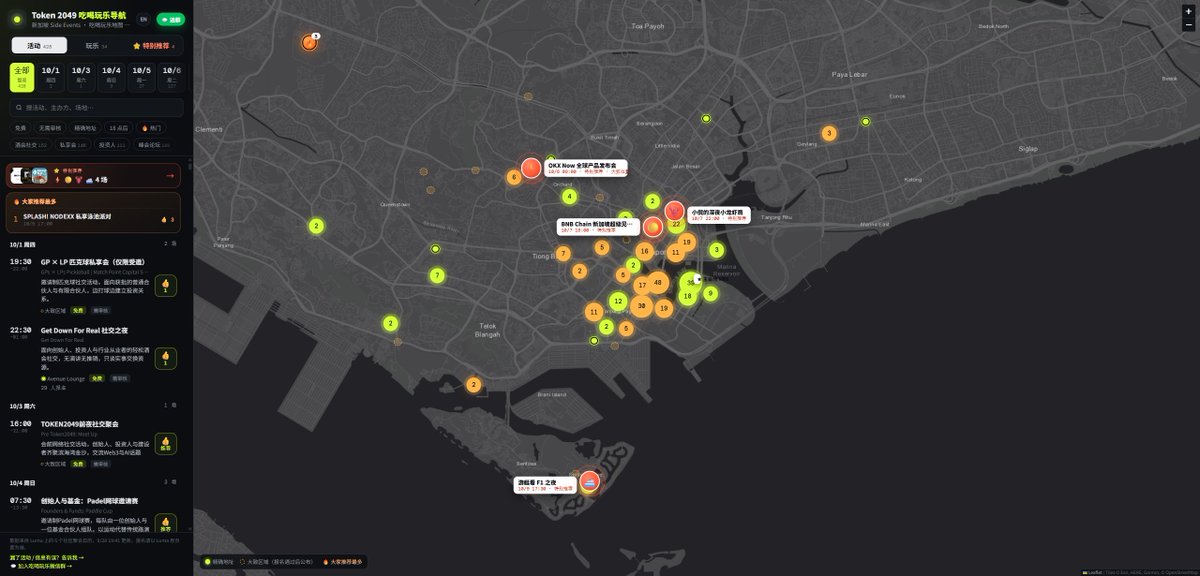Select the 10/1 date filter
The width and height of the screenshot is (1200, 576).
[51, 77]
